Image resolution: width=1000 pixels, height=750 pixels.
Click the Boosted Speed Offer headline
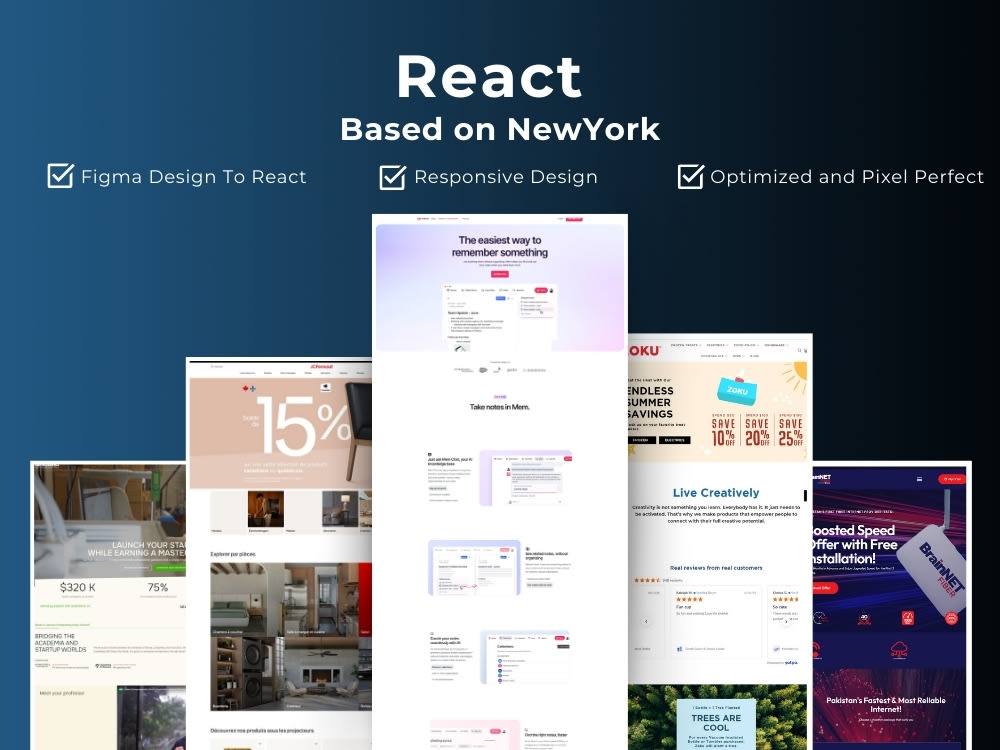pos(853,544)
